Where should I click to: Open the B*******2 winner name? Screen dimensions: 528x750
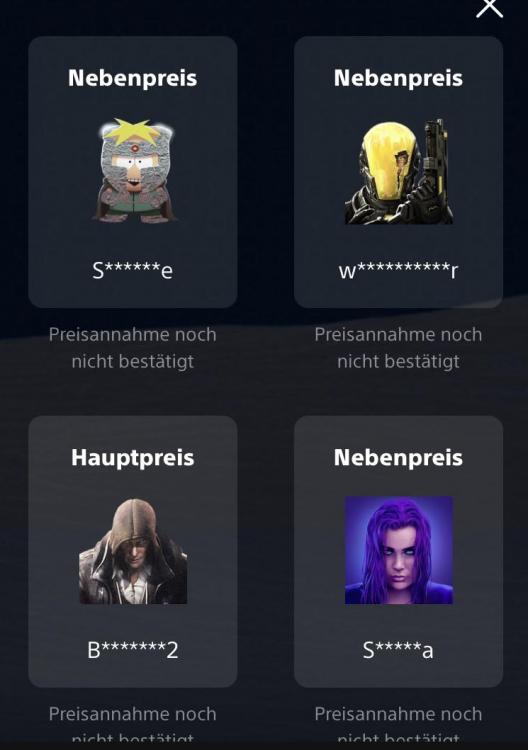pos(132,650)
